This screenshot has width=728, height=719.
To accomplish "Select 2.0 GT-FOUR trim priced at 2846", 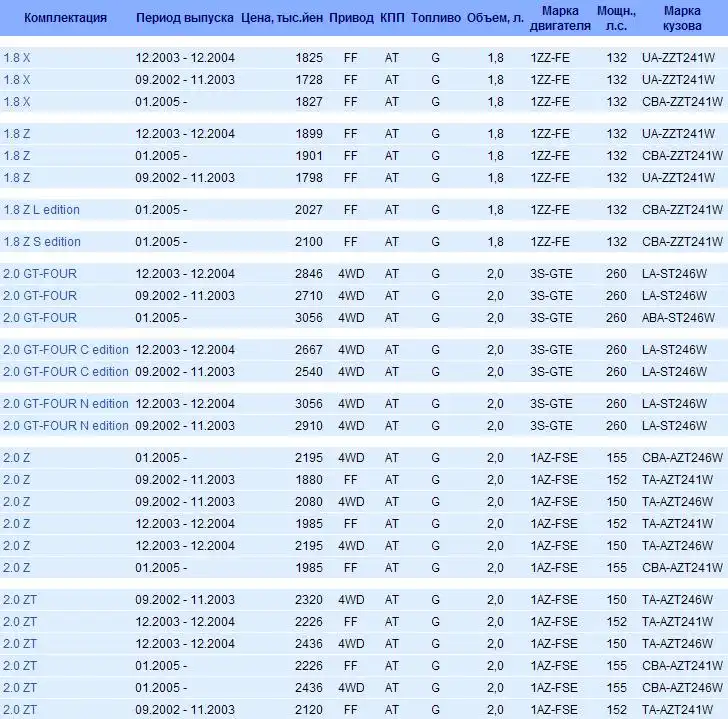I will (x=40, y=274).
